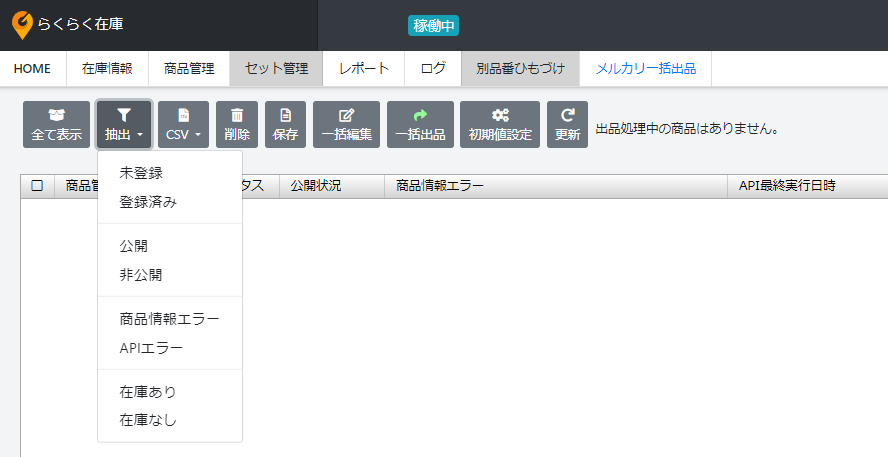Open the ログ tab
The height and width of the screenshot is (457, 888).
pos(433,69)
